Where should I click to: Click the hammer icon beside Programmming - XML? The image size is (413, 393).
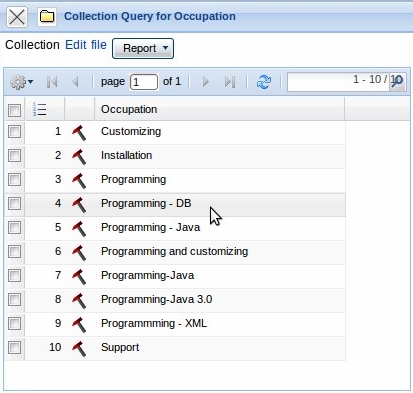pos(79,325)
